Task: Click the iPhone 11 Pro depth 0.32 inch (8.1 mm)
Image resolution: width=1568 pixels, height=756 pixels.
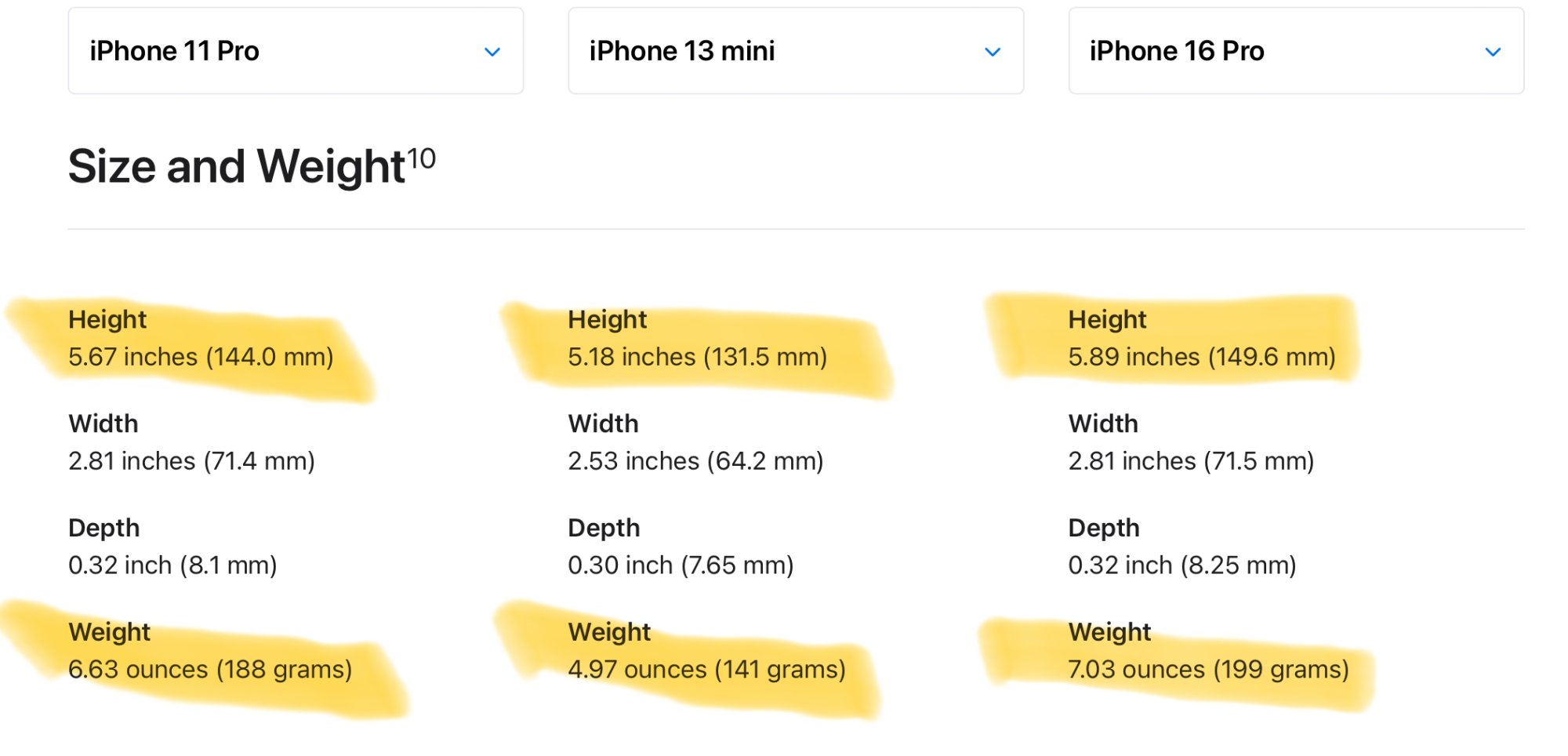Action: [172, 565]
